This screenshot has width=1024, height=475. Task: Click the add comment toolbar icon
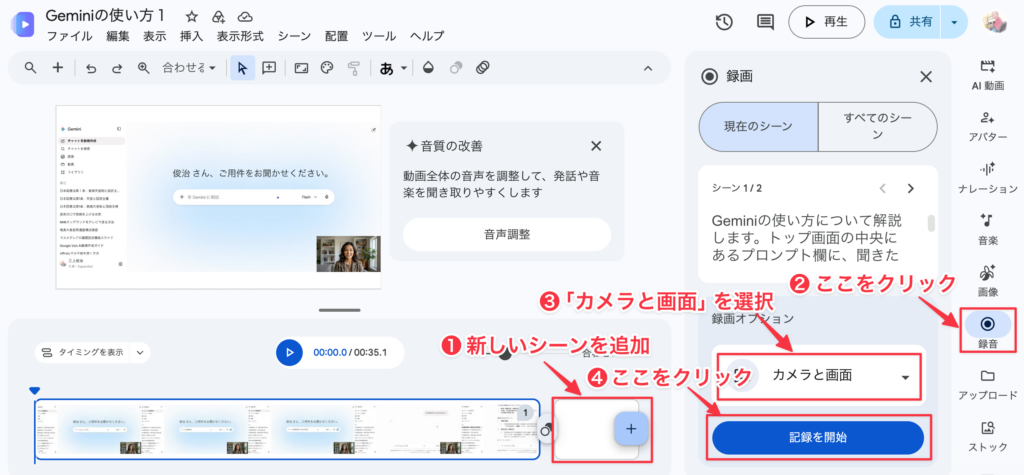tap(269, 68)
